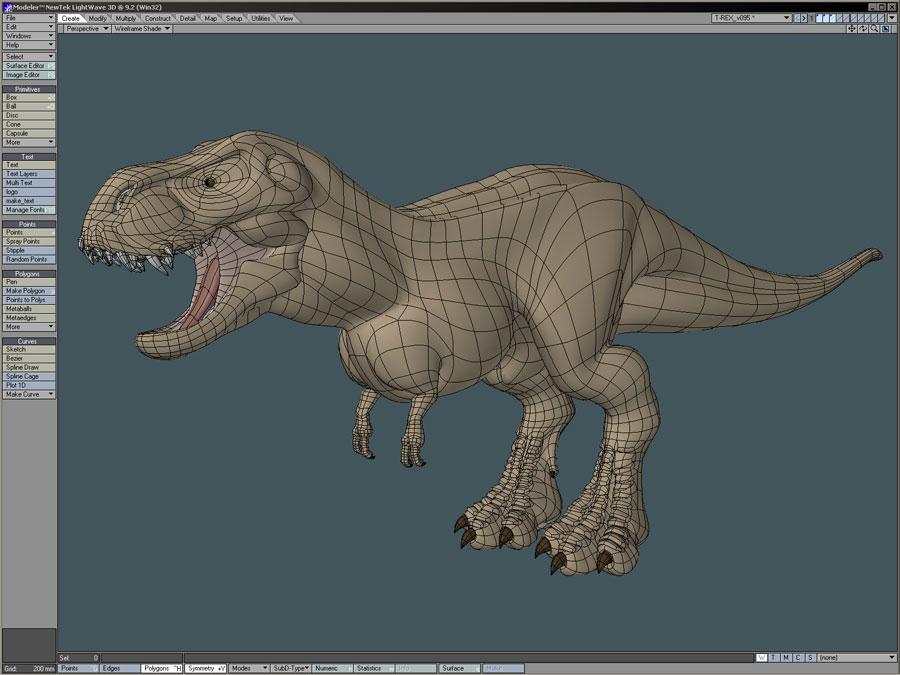Enable the M morph map mode
This screenshot has width=900, height=675.
click(786, 658)
